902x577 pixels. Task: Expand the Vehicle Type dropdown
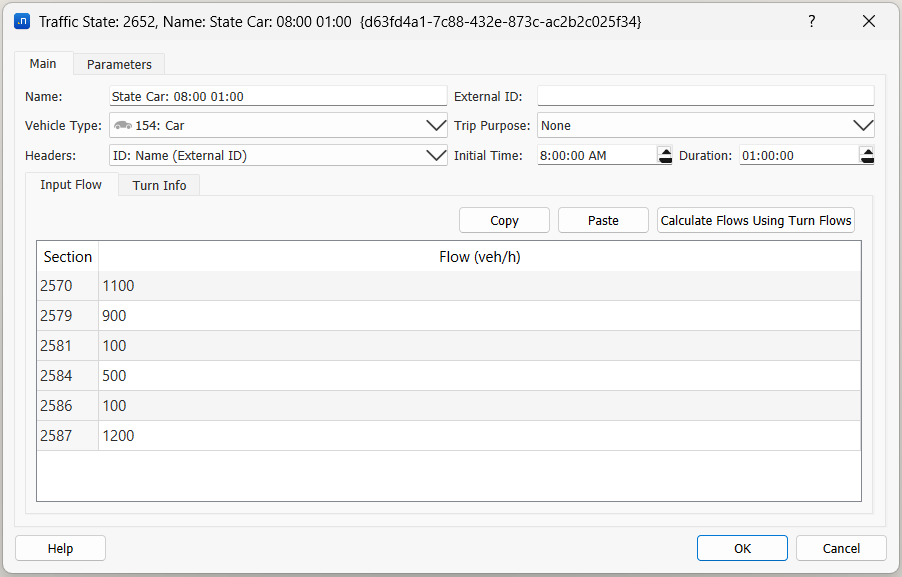pos(436,126)
